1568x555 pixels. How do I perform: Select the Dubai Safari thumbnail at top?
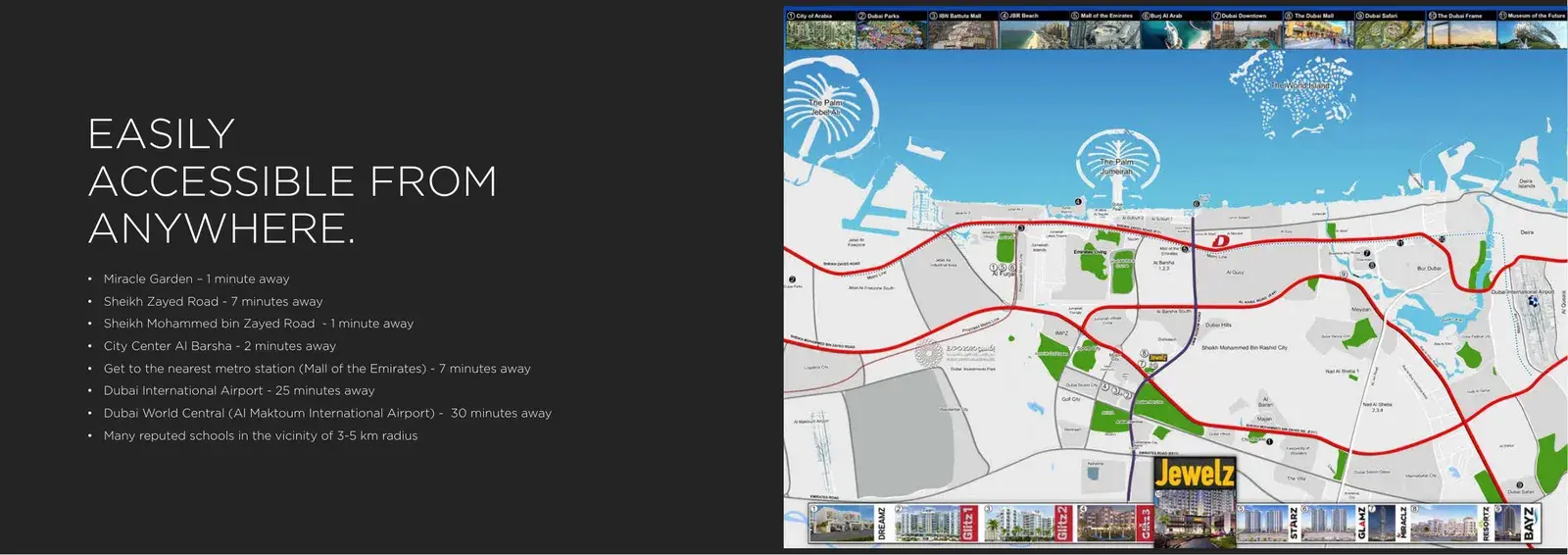(x=1390, y=30)
